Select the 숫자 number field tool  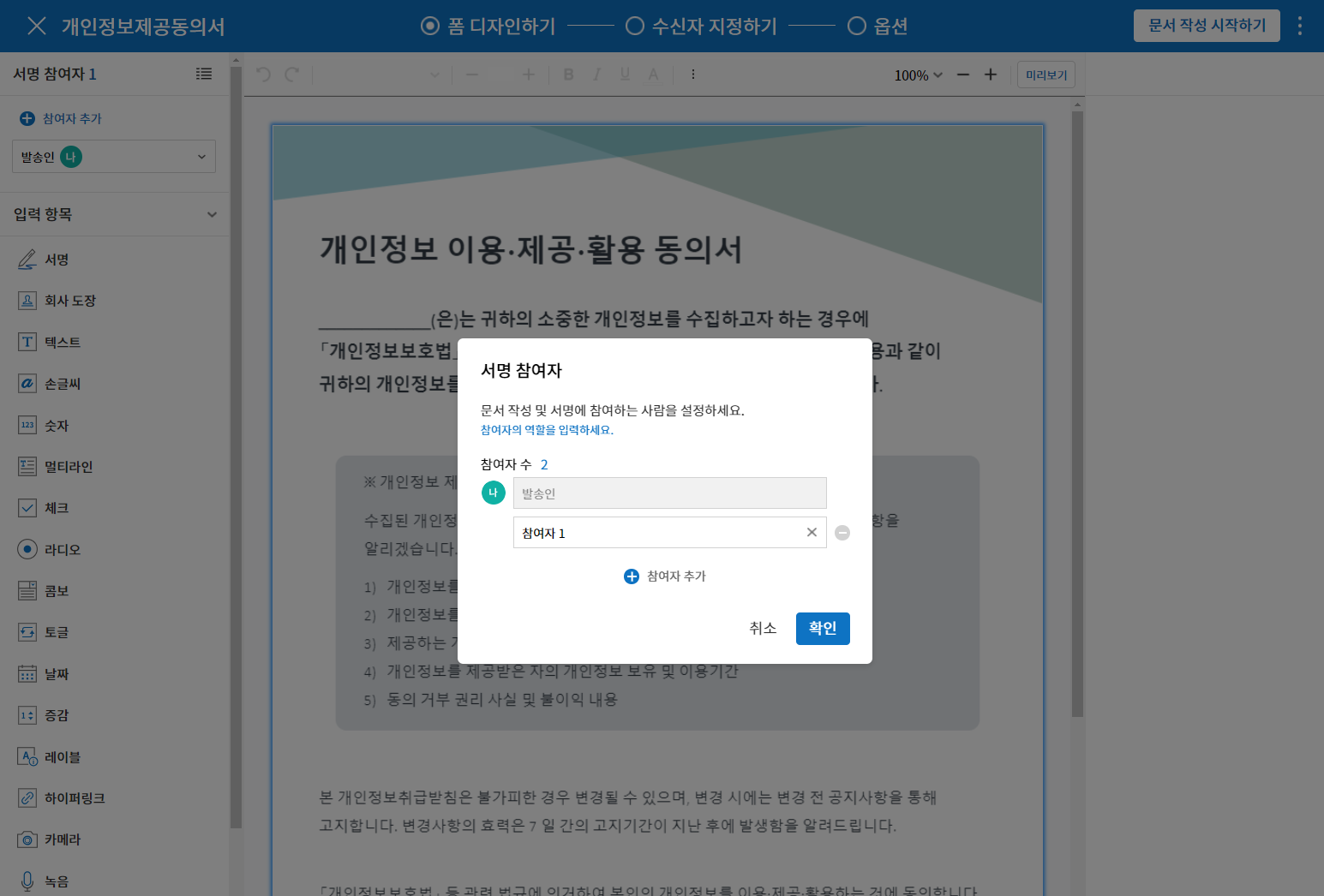tap(43, 425)
